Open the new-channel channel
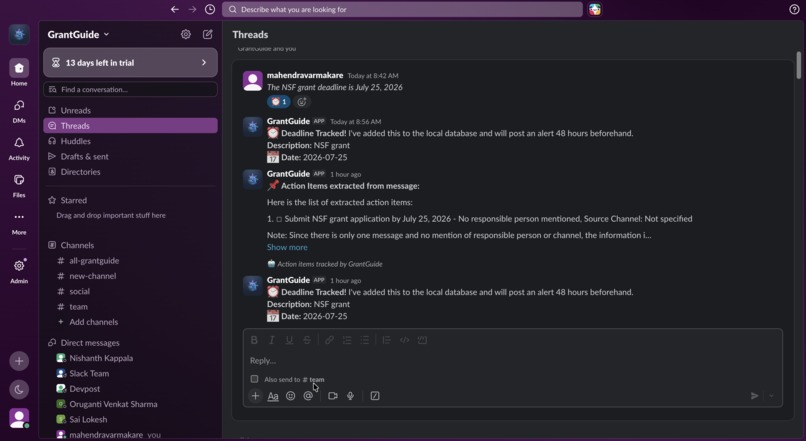 point(131,276)
